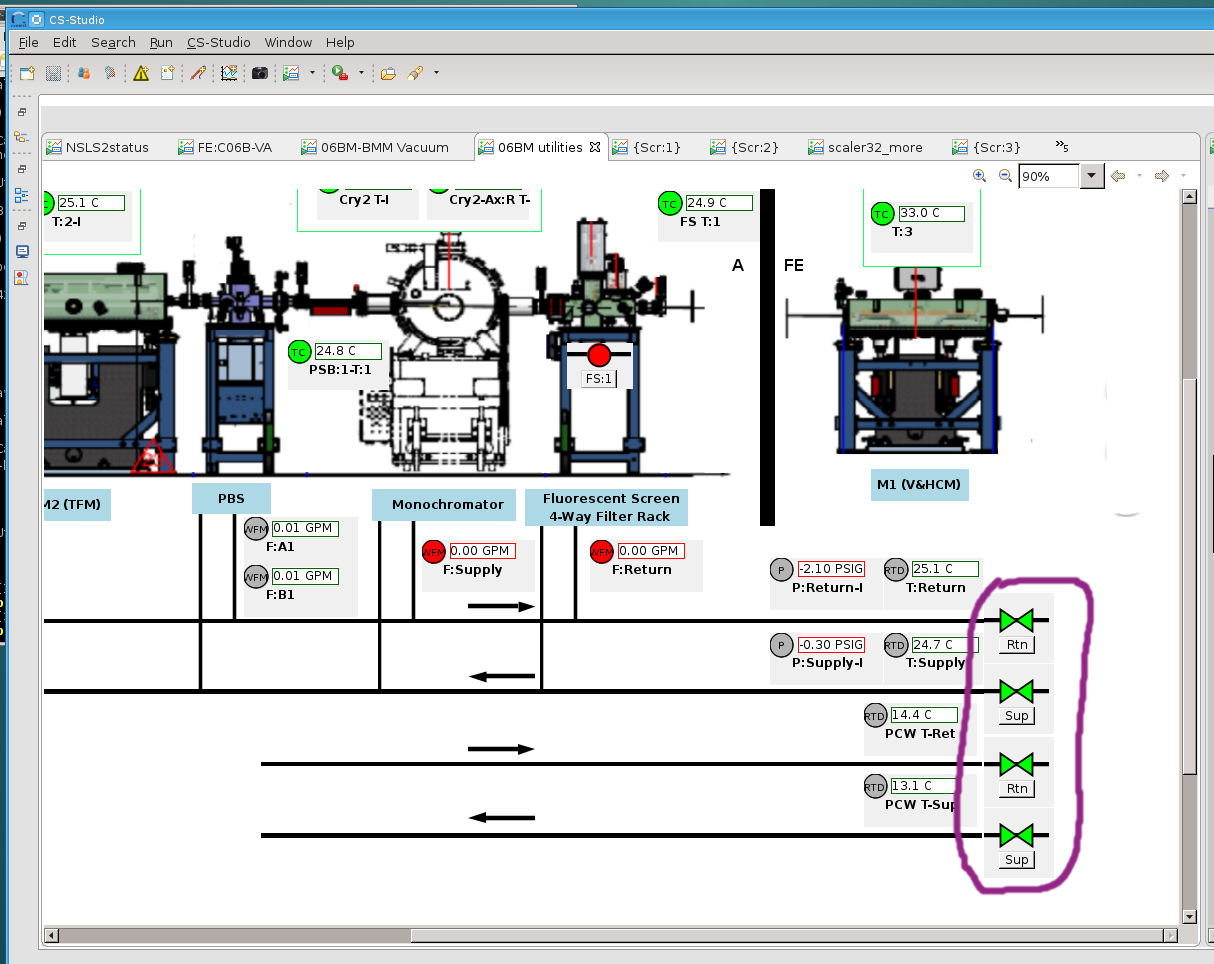Click the wand toolbar icon
Viewport: 1214px width, 964px height.
pyautogui.click(x=198, y=73)
